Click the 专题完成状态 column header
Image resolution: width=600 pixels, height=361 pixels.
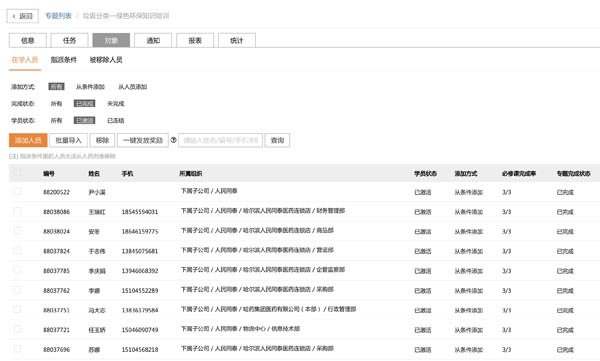574,174
